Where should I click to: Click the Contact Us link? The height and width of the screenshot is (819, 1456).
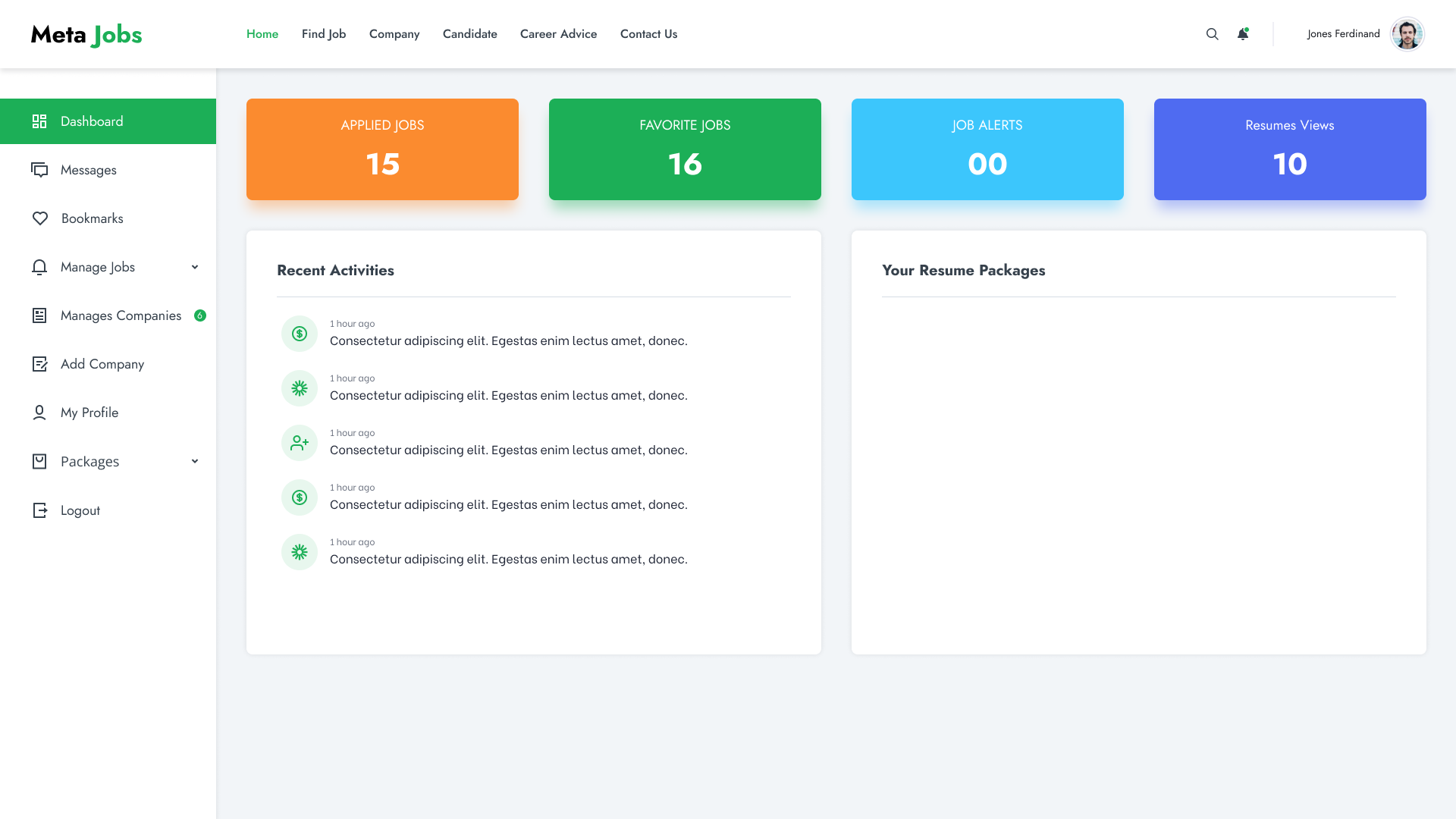coord(648,34)
